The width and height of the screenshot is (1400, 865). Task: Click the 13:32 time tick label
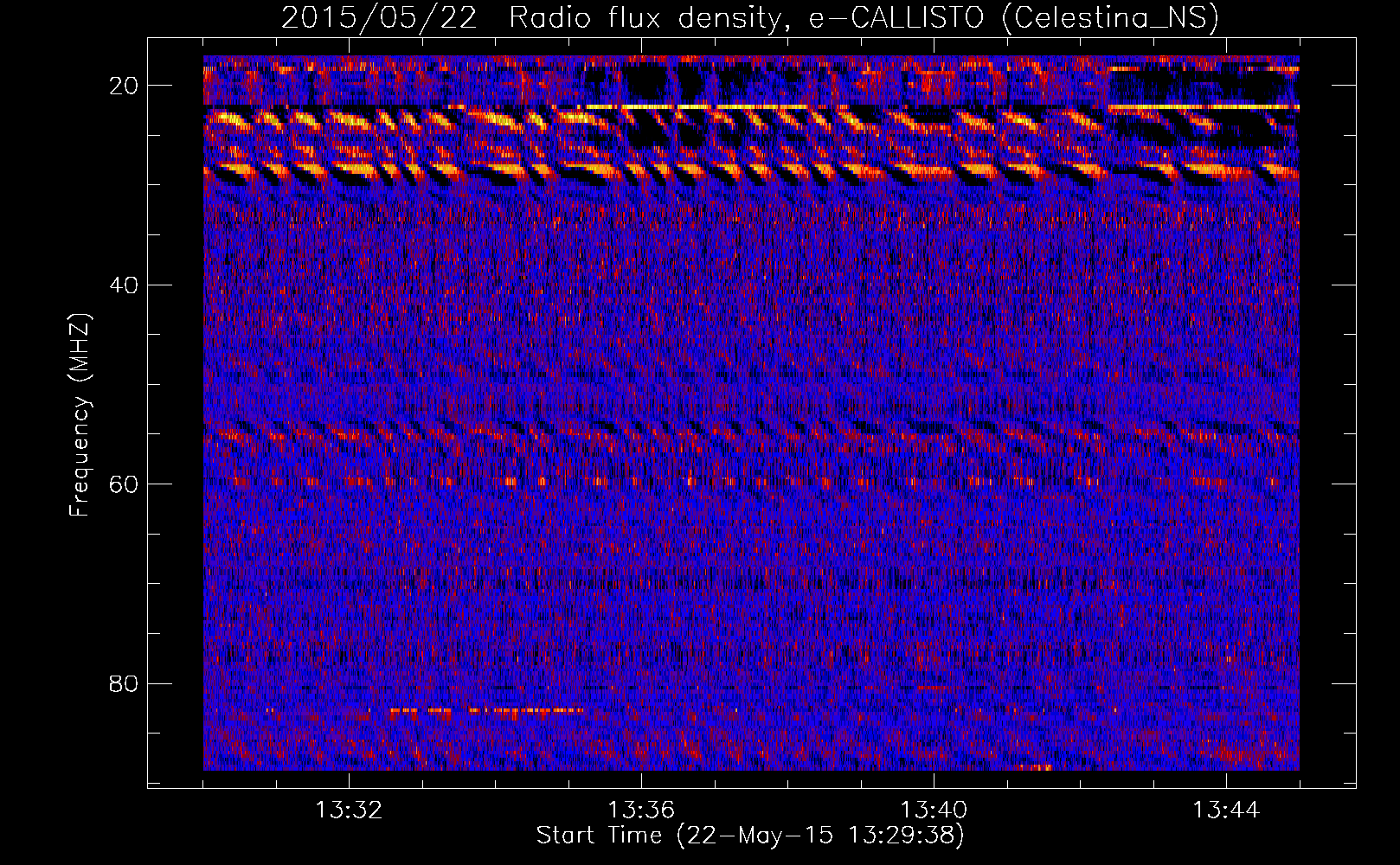coord(349,811)
